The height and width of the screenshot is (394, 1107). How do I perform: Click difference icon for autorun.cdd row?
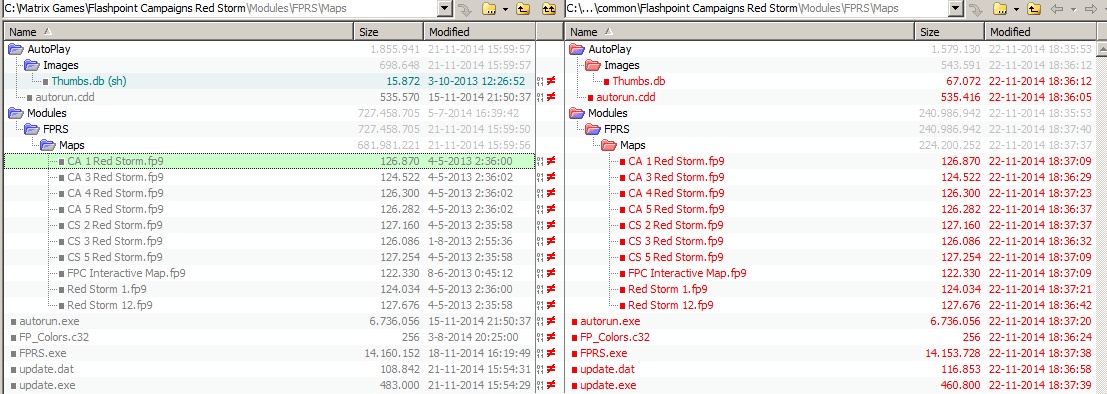coord(550,97)
